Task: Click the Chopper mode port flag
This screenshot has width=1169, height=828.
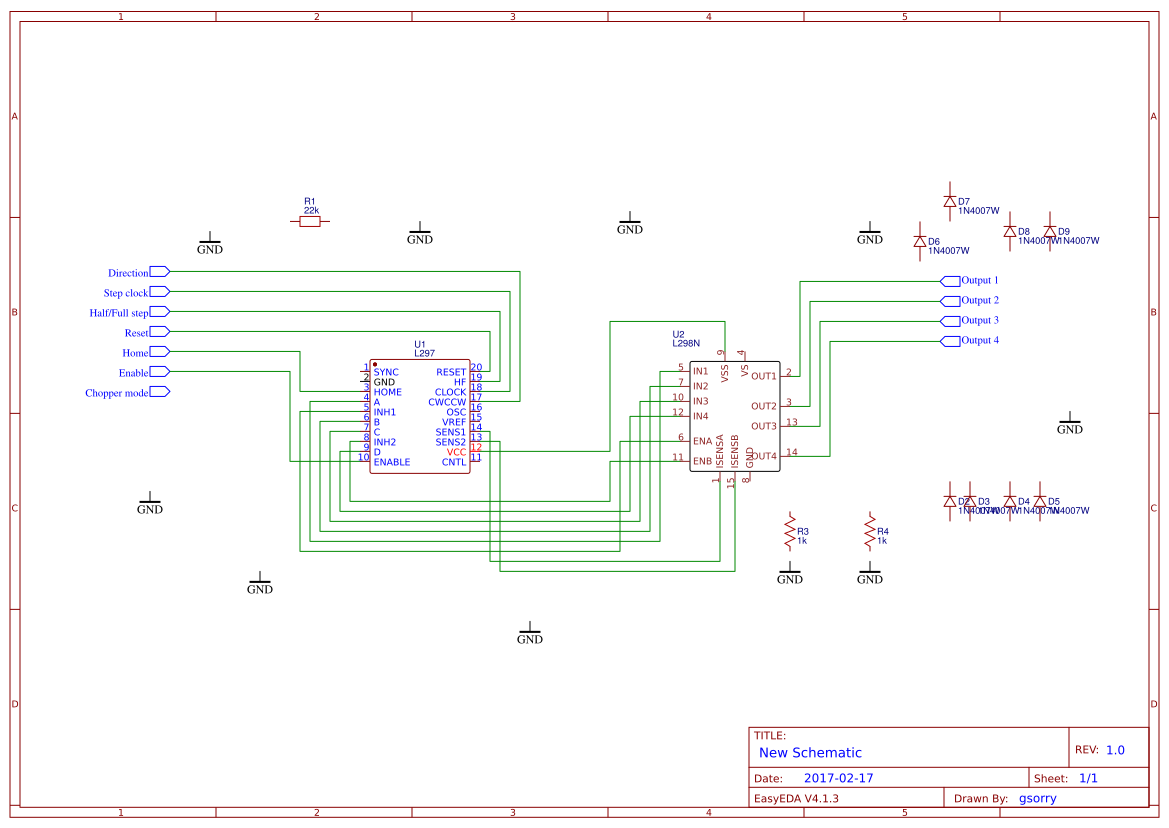Action: coord(160,391)
